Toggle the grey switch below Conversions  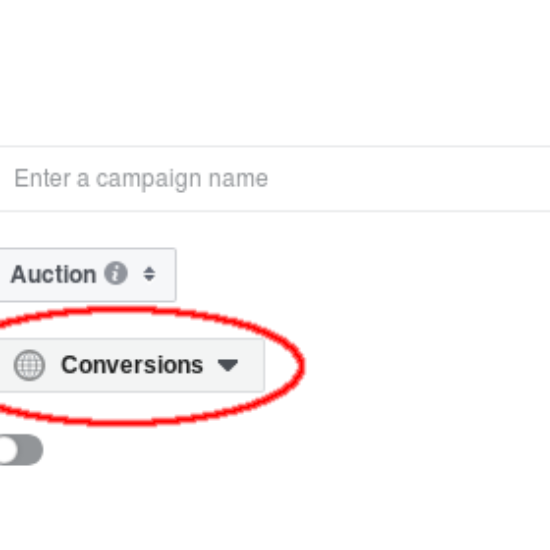(x=21, y=450)
